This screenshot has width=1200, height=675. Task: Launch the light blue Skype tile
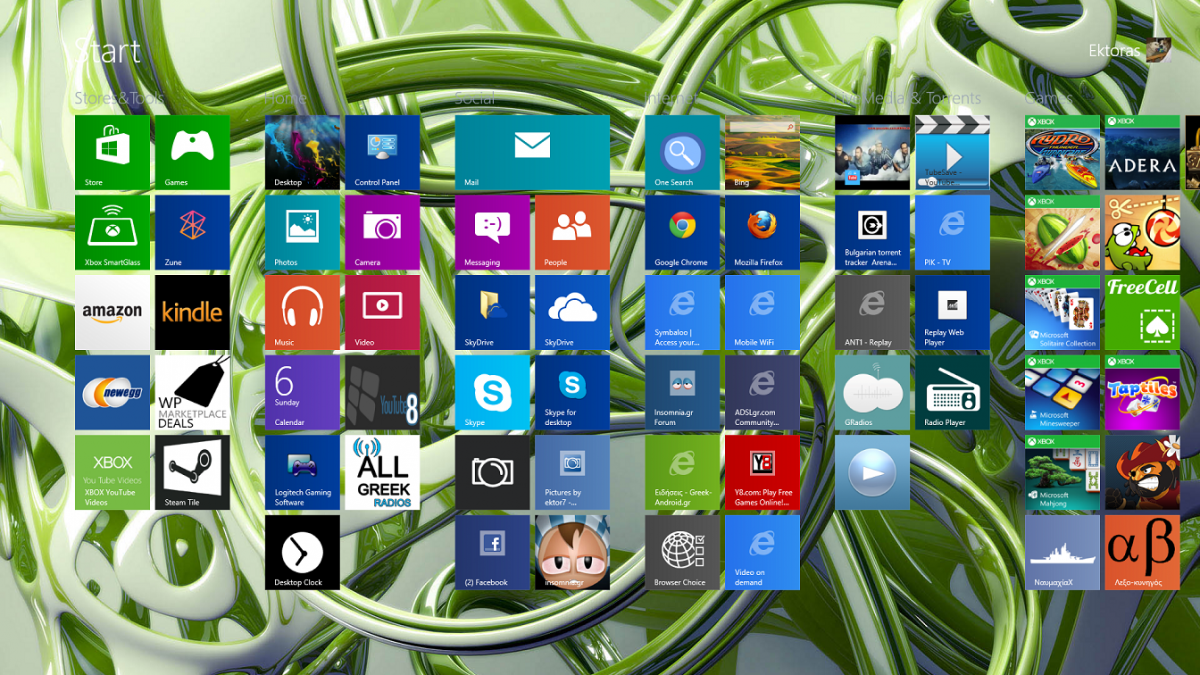click(492, 392)
